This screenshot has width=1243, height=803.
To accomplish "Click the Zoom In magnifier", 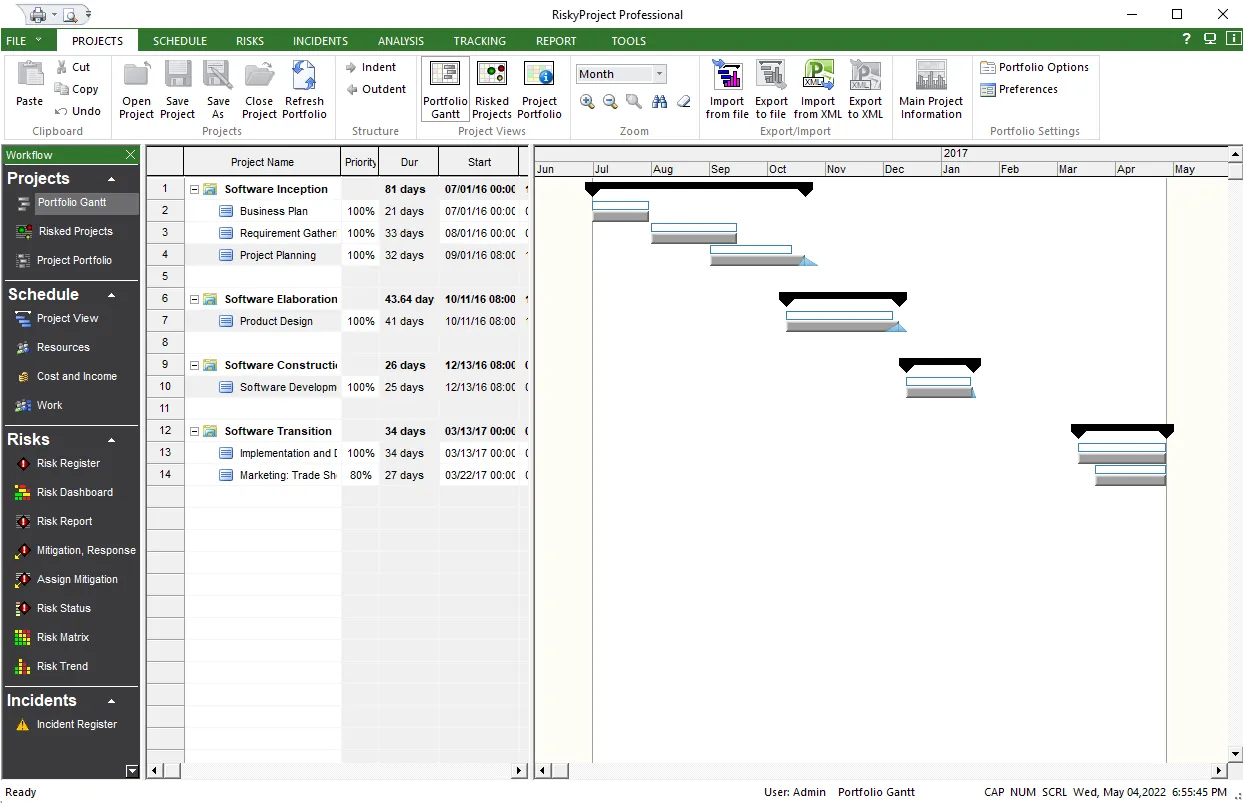I will (587, 101).
